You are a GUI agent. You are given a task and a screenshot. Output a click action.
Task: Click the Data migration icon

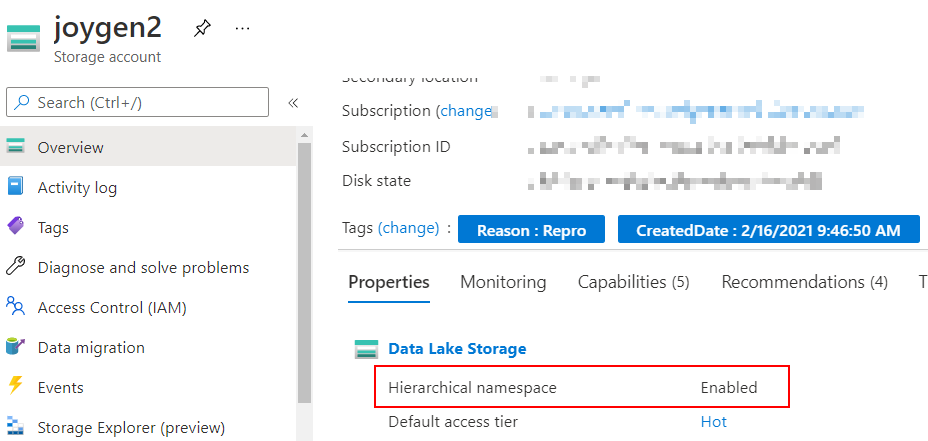[x=15, y=347]
